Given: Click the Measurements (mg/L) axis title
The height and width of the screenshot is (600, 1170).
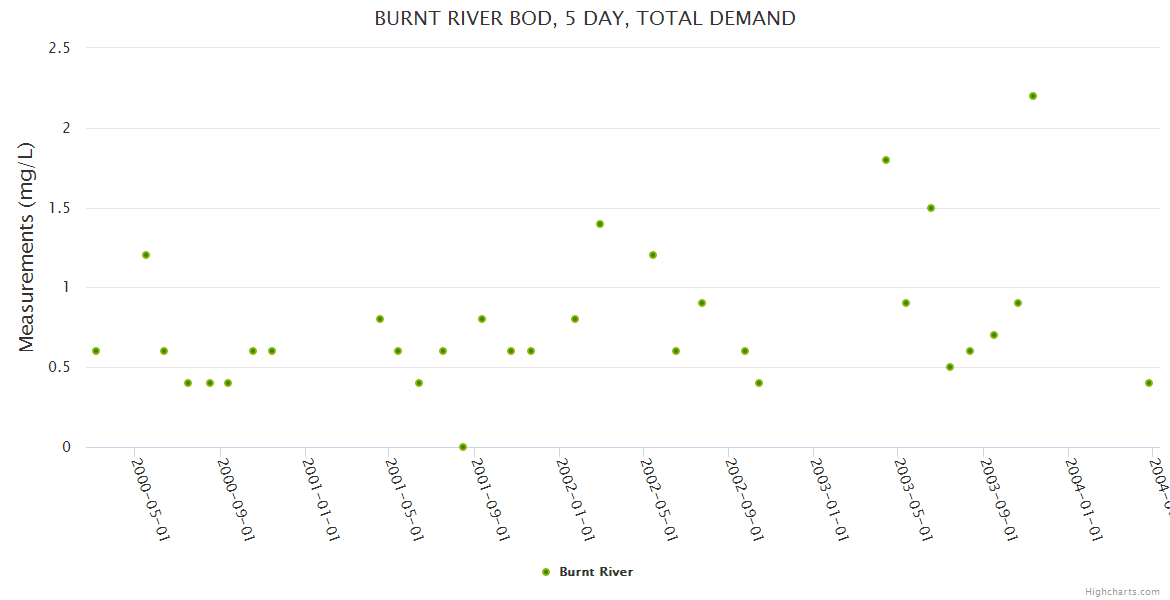Looking at the screenshot, I should [x=27, y=247].
